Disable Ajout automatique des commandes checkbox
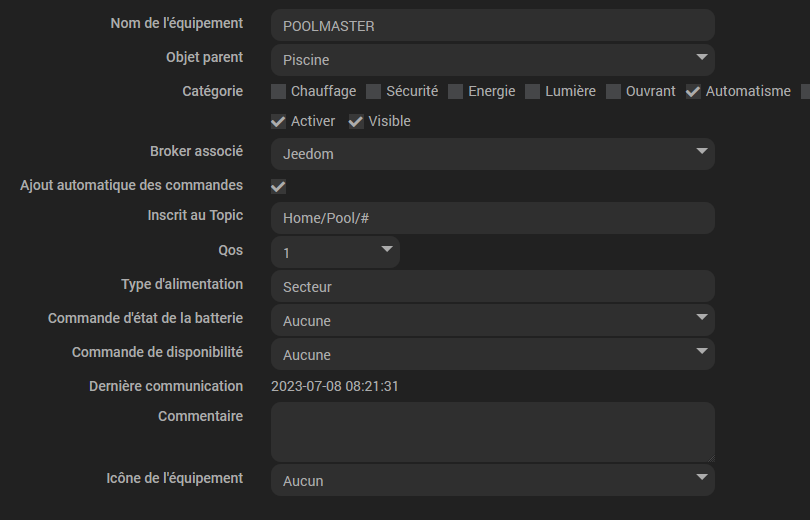Image resolution: width=810 pixels, height=520 pixels. pos(279,186)
